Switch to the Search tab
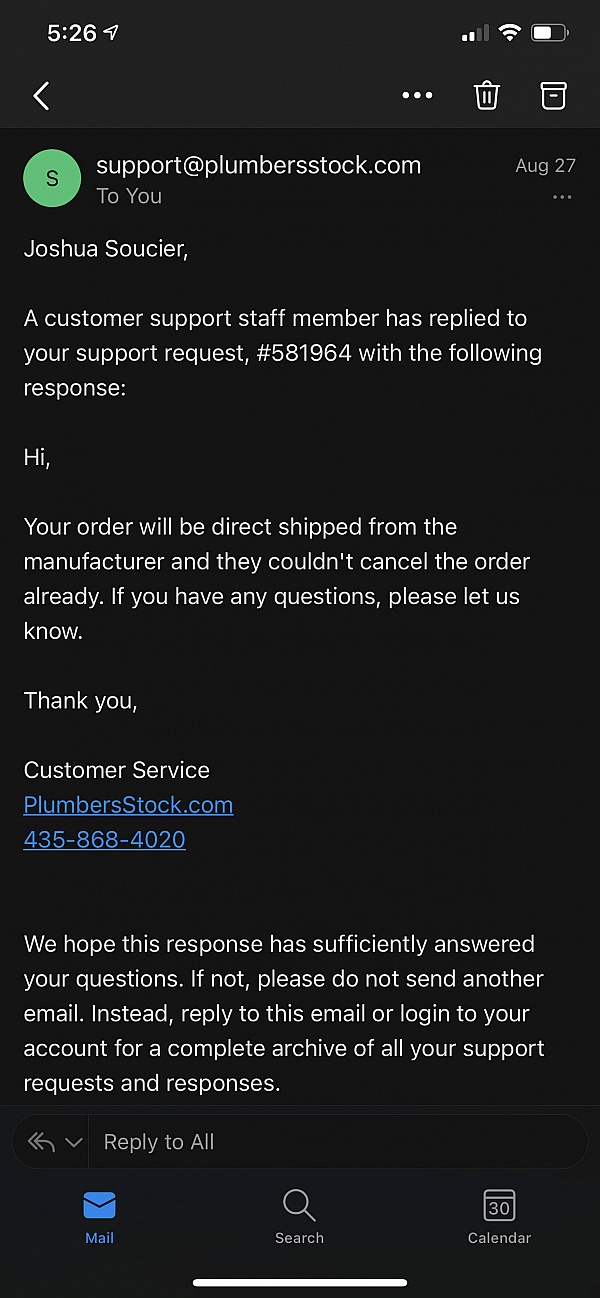Viewport: 600px width, 1298px height. (x=299, y=1216)
